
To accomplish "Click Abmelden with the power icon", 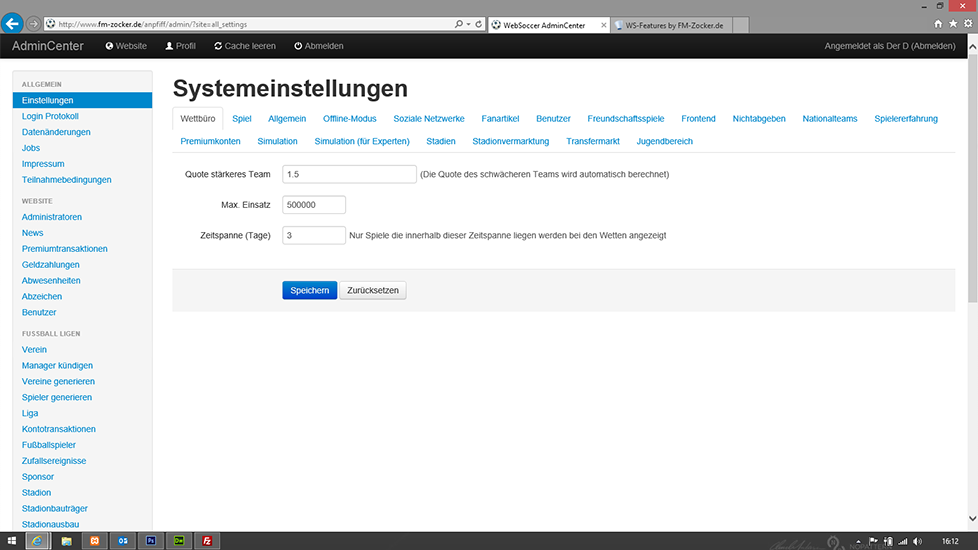I will pos(318,46).
